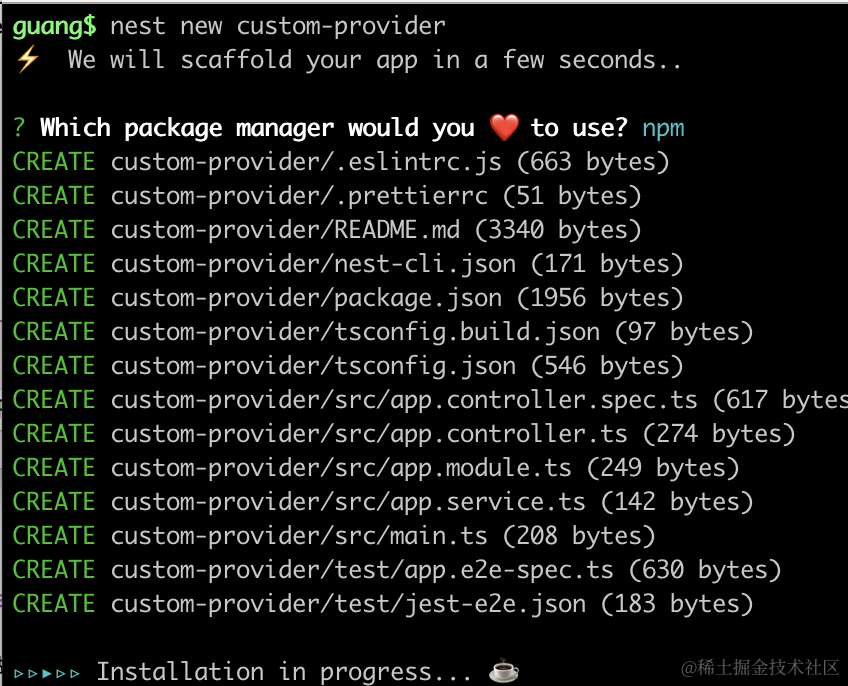The image size is (848, 686).
Task: Click the guang$ shell prompt
Action: pos(55,26)
